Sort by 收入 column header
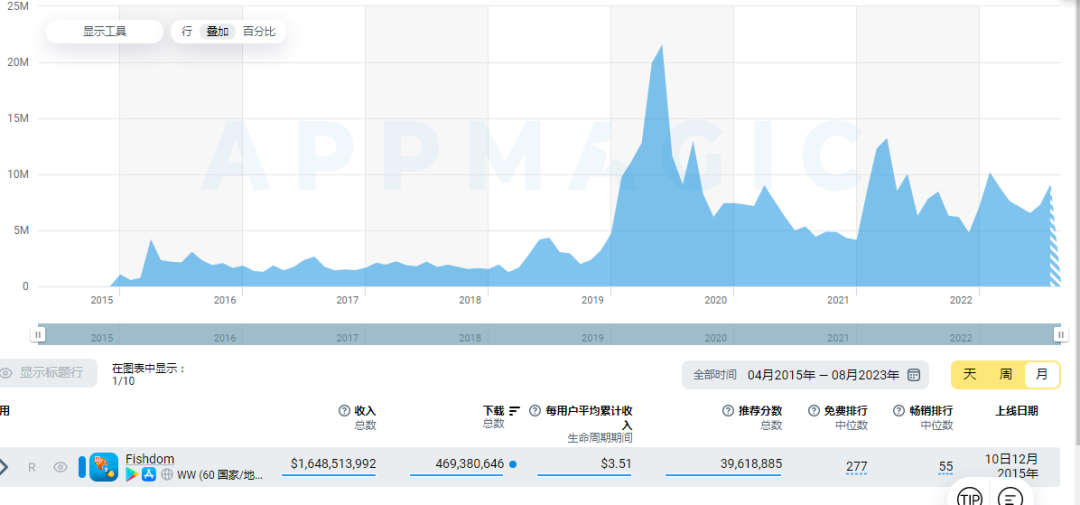 point(365,411)
